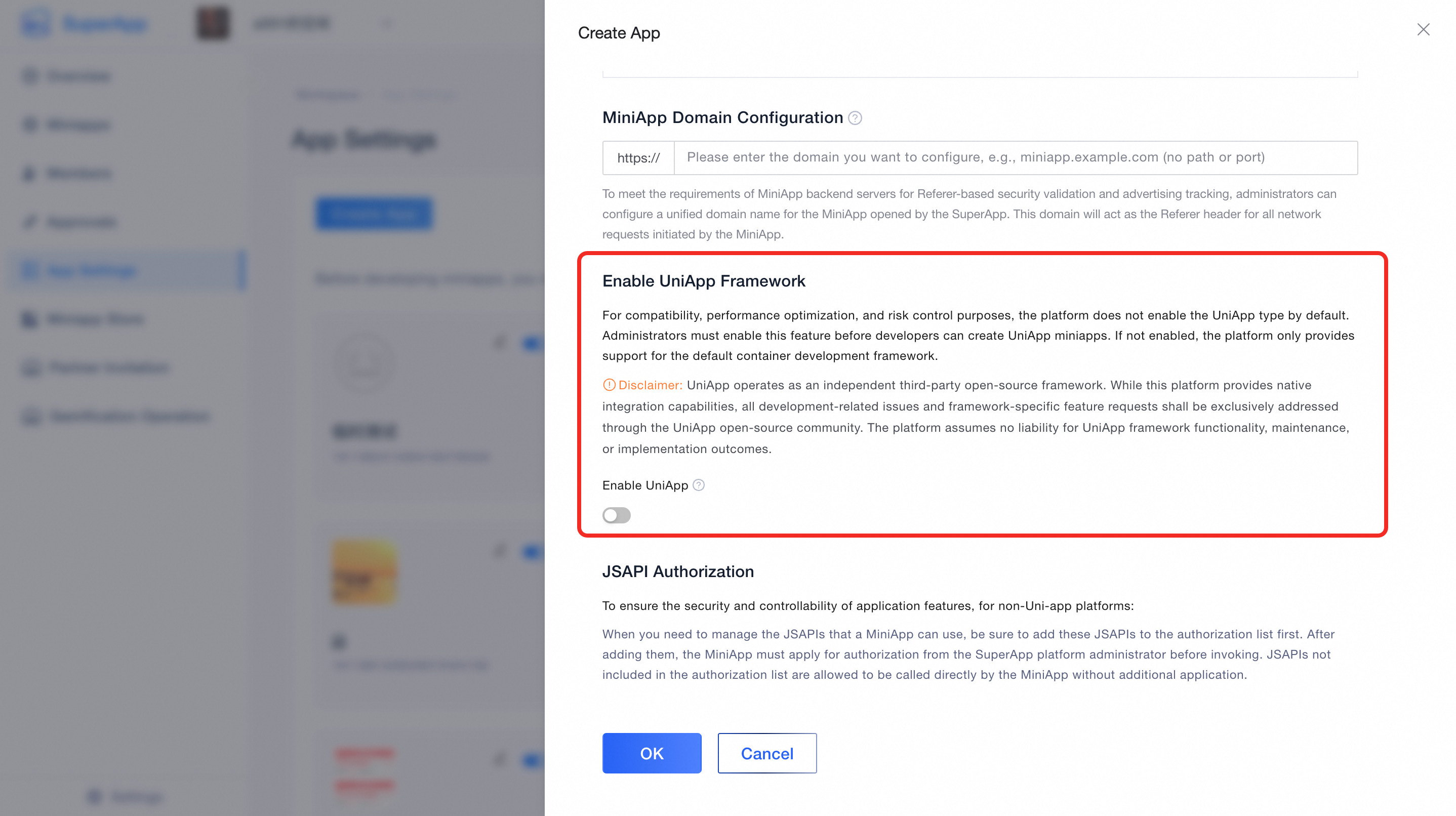Screen dimensions: 1456x816
Task: Select Partner Invitation in the sidebar
Action: [x=108, y=368]
